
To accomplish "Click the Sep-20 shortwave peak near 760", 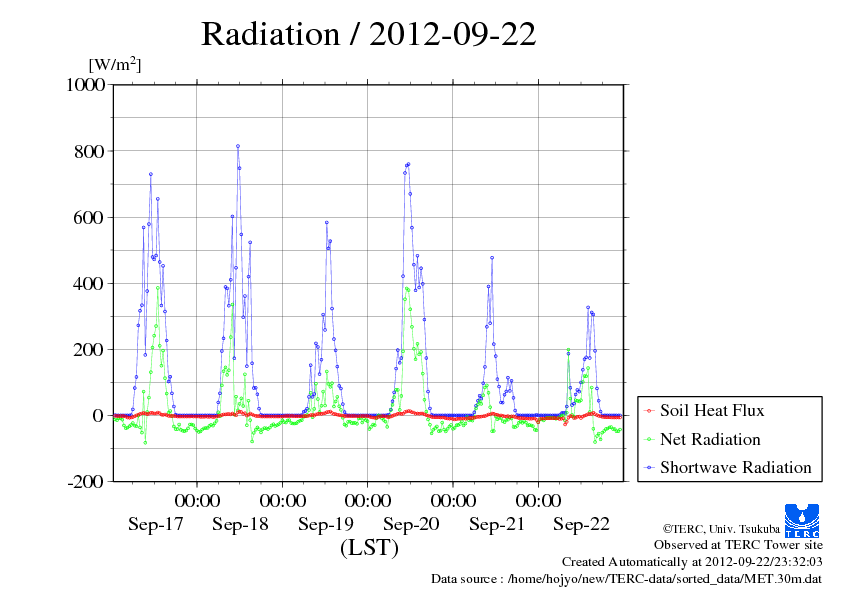I will (x=408, y=164).
